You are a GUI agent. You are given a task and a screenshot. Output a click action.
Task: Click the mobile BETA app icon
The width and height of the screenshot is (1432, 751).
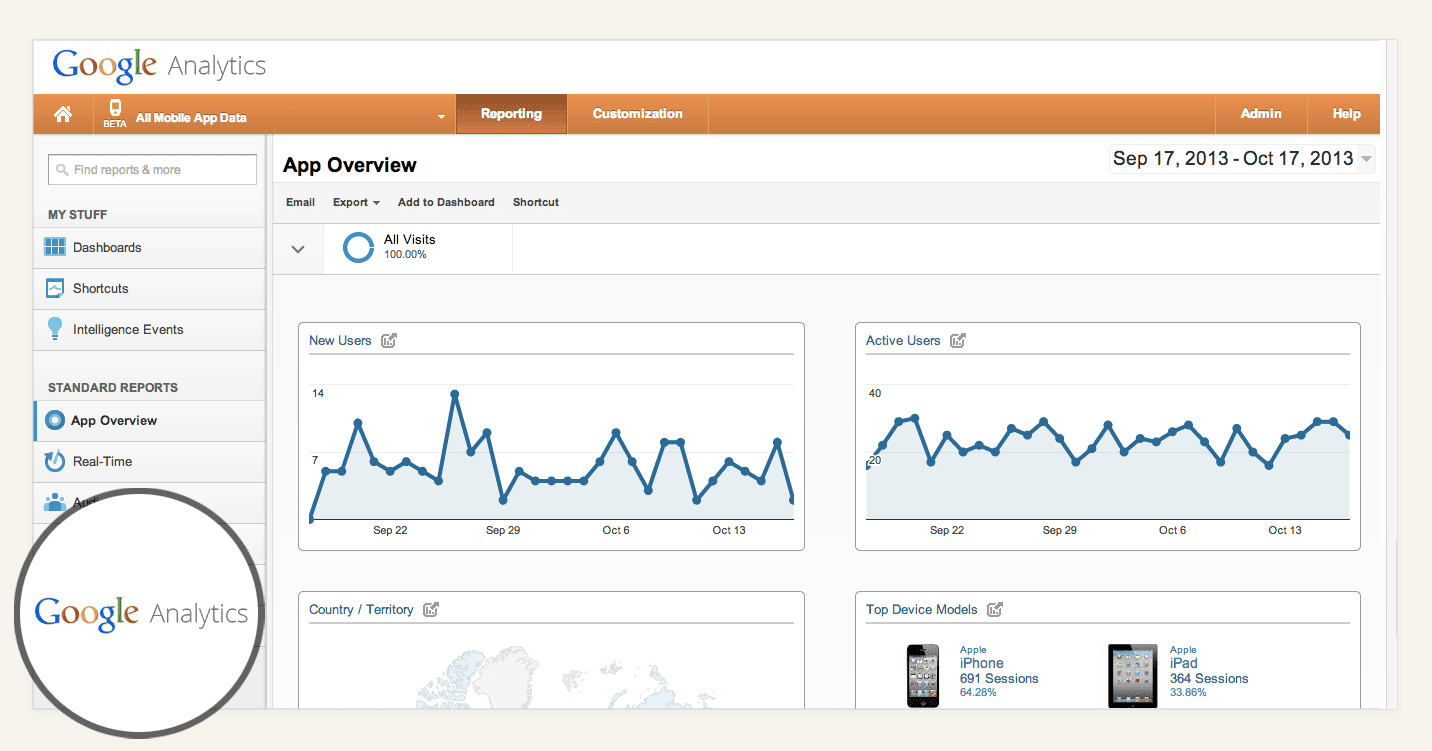115,113
